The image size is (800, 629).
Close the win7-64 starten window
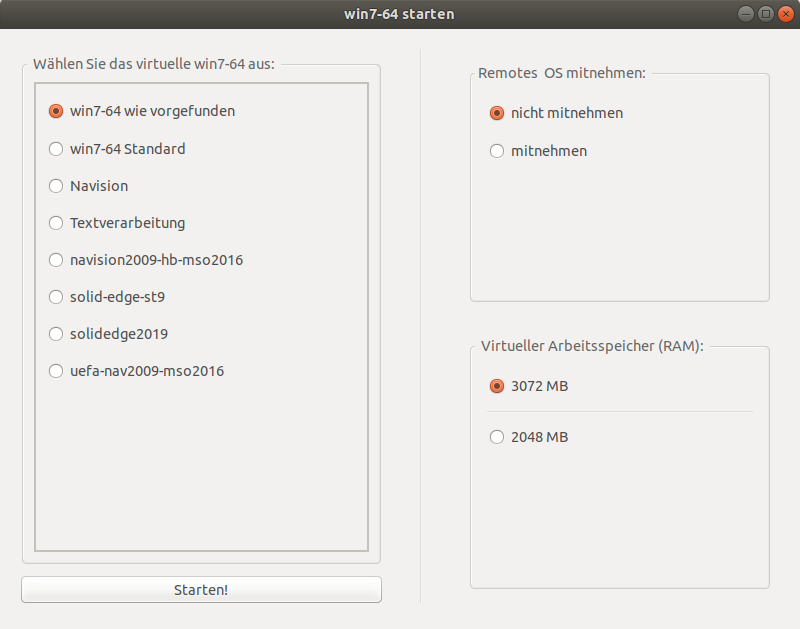pos(784,14)
